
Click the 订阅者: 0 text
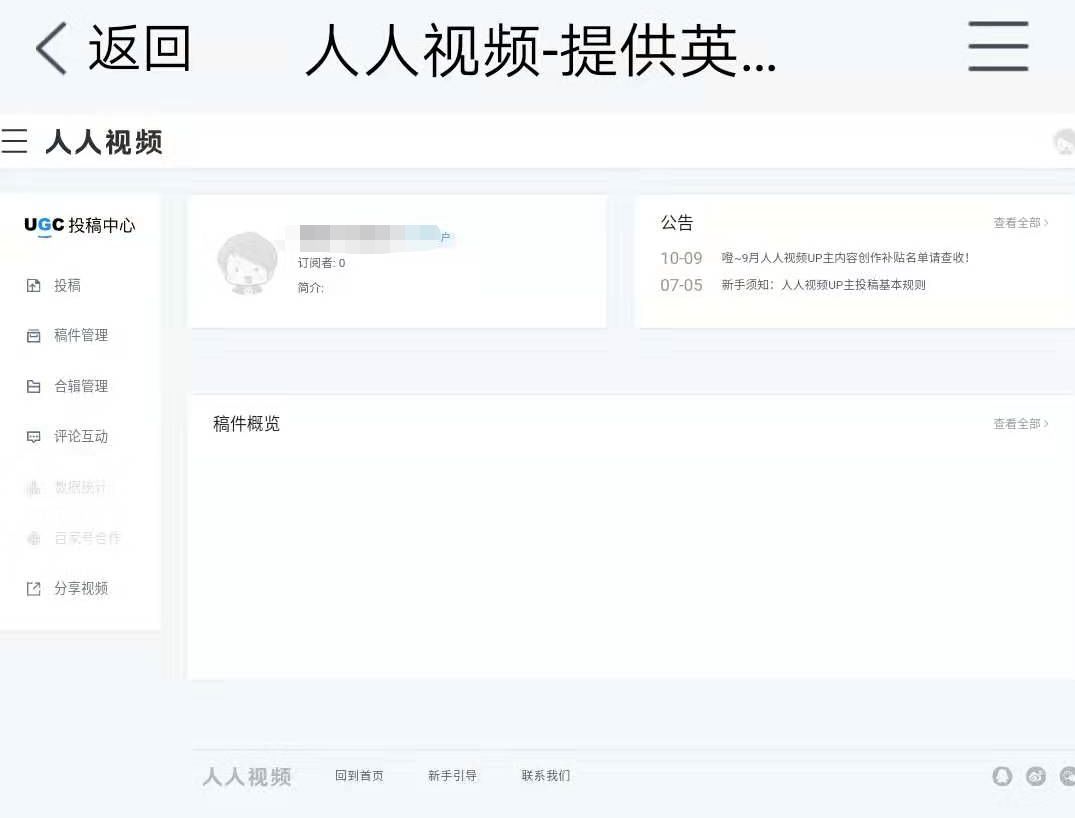pyautogui.click(x=322, y=263)
